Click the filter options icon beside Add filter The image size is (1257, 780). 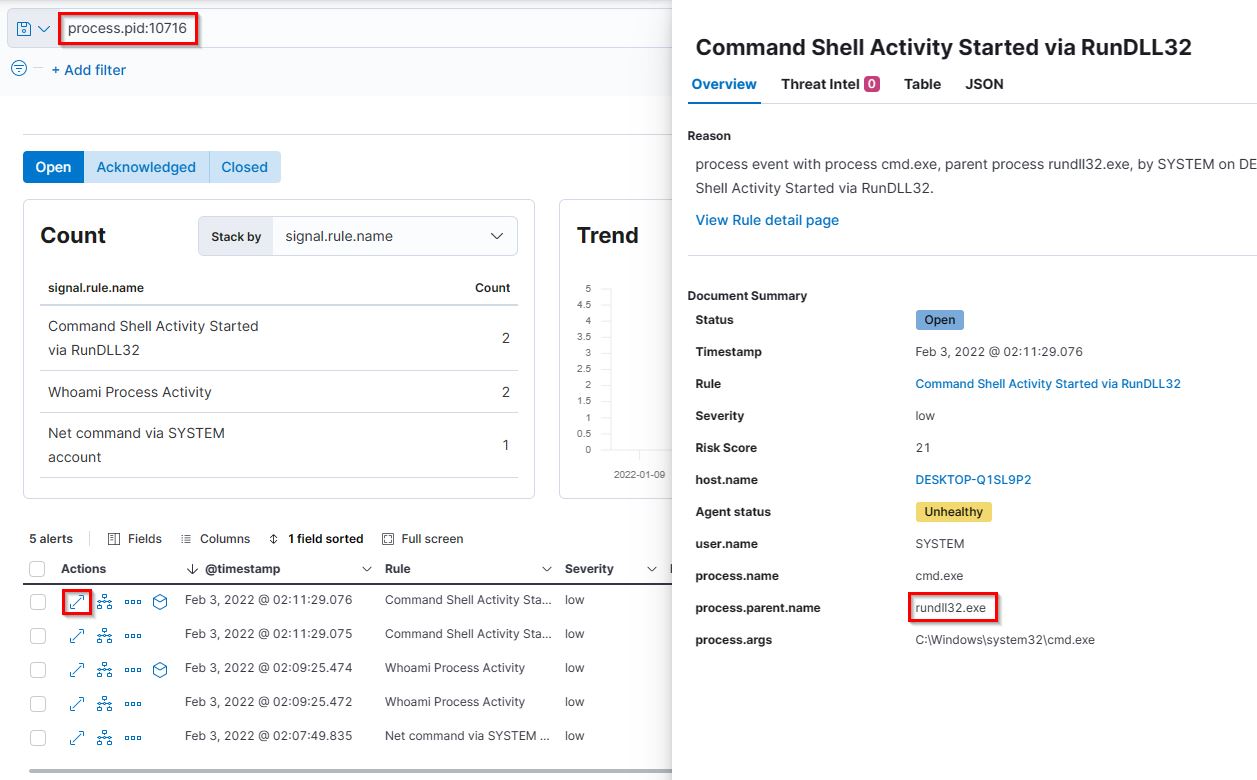pyautogui.click(x=18, y=69)
